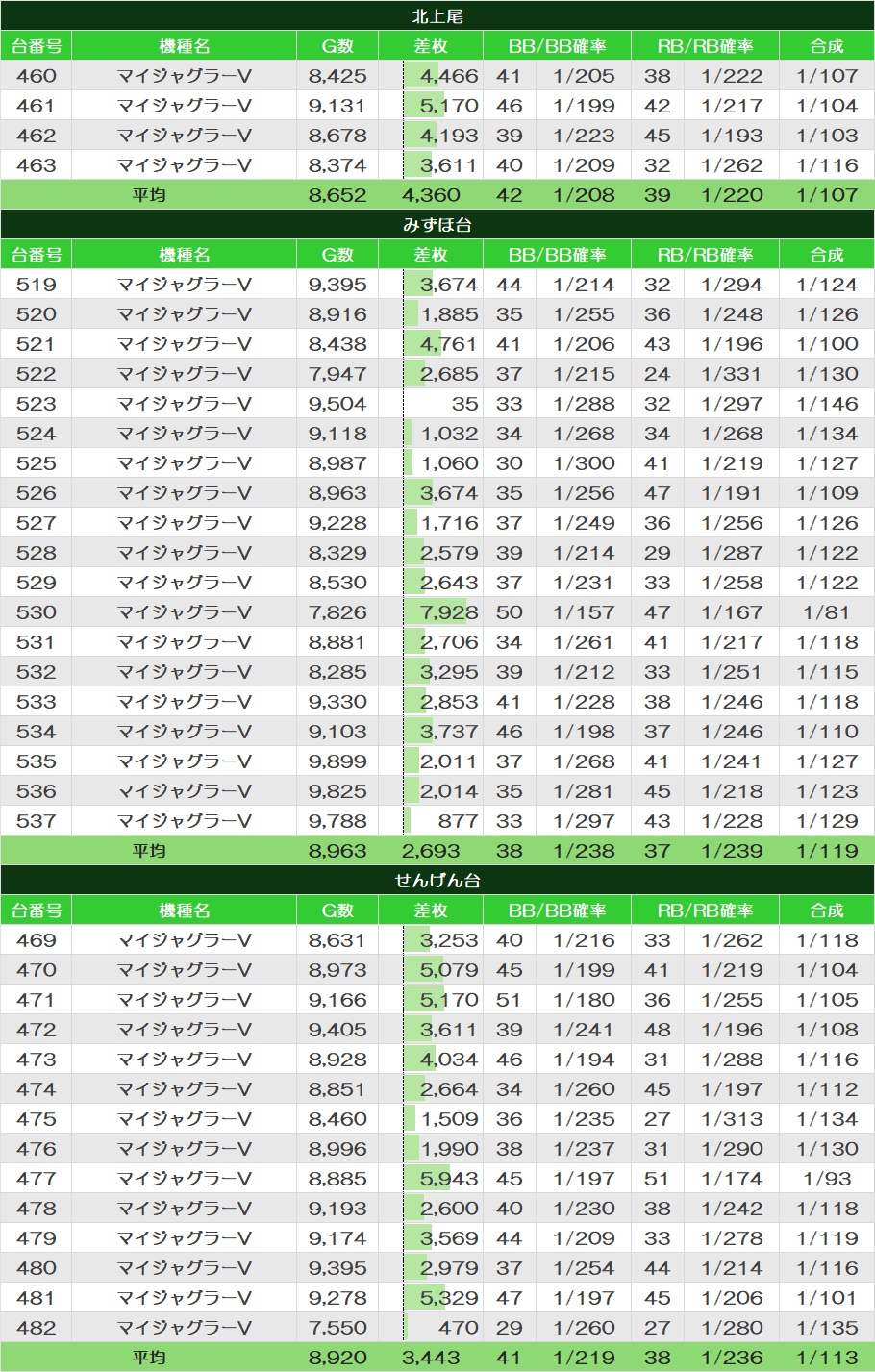Image resolution: width=875 pixels, height=1372 pixels.
Task: Click 合成 header in せんげん台 table
Action: pyautogui.click(x=826, y=911)
